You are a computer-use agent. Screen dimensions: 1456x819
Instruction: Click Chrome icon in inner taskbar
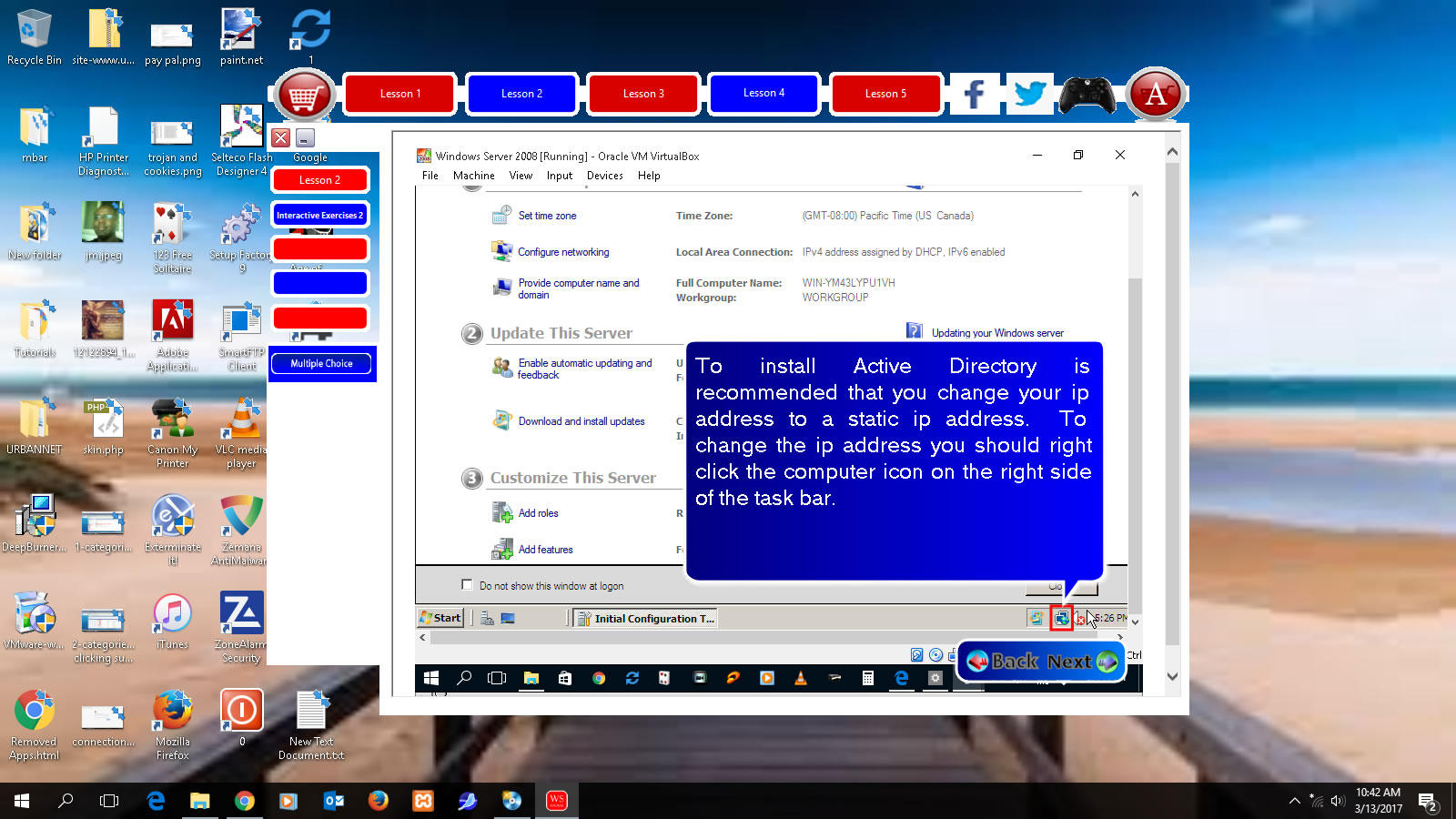pos(599,678)
